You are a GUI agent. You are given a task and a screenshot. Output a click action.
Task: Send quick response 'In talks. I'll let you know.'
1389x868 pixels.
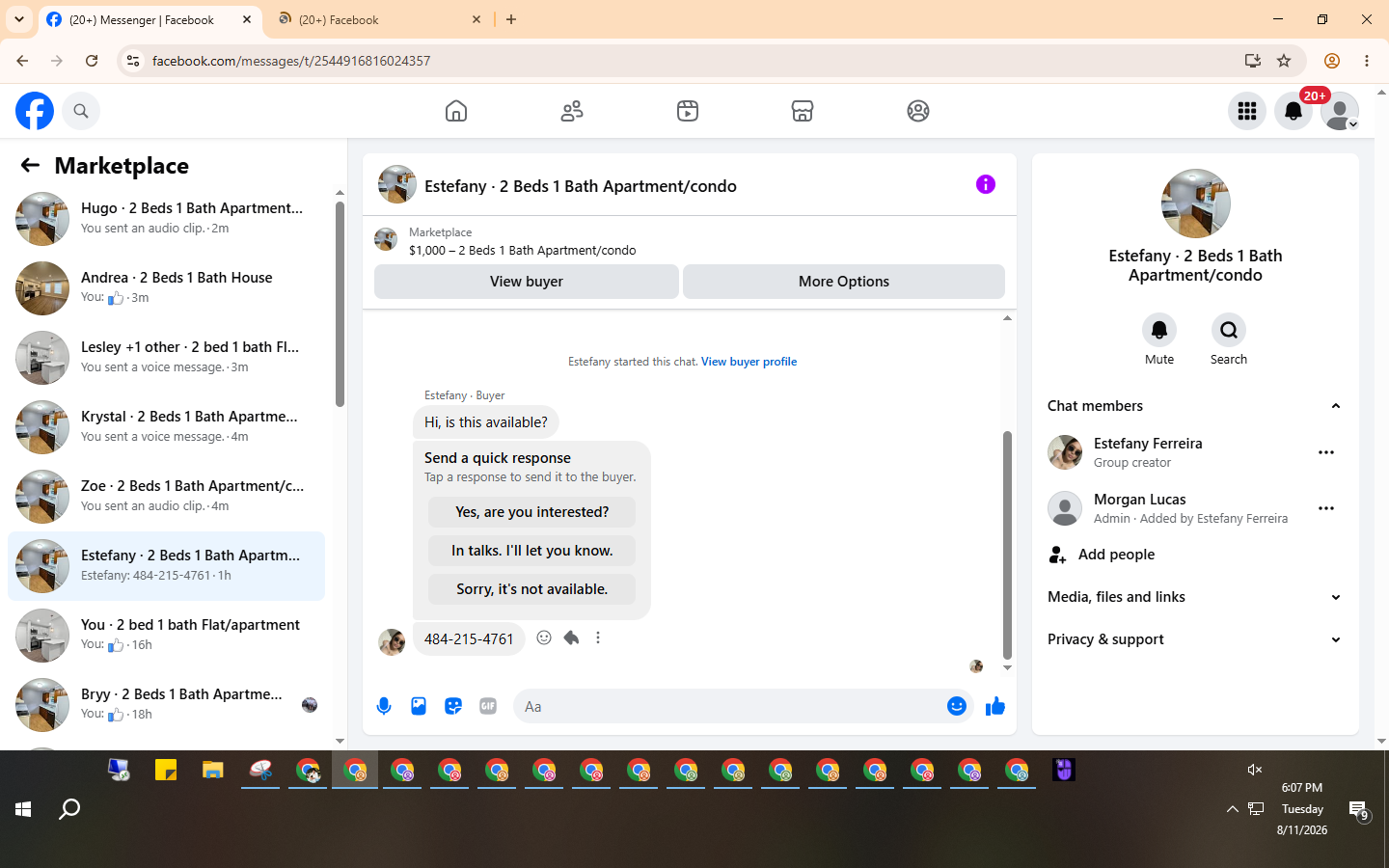pos(532,551)
